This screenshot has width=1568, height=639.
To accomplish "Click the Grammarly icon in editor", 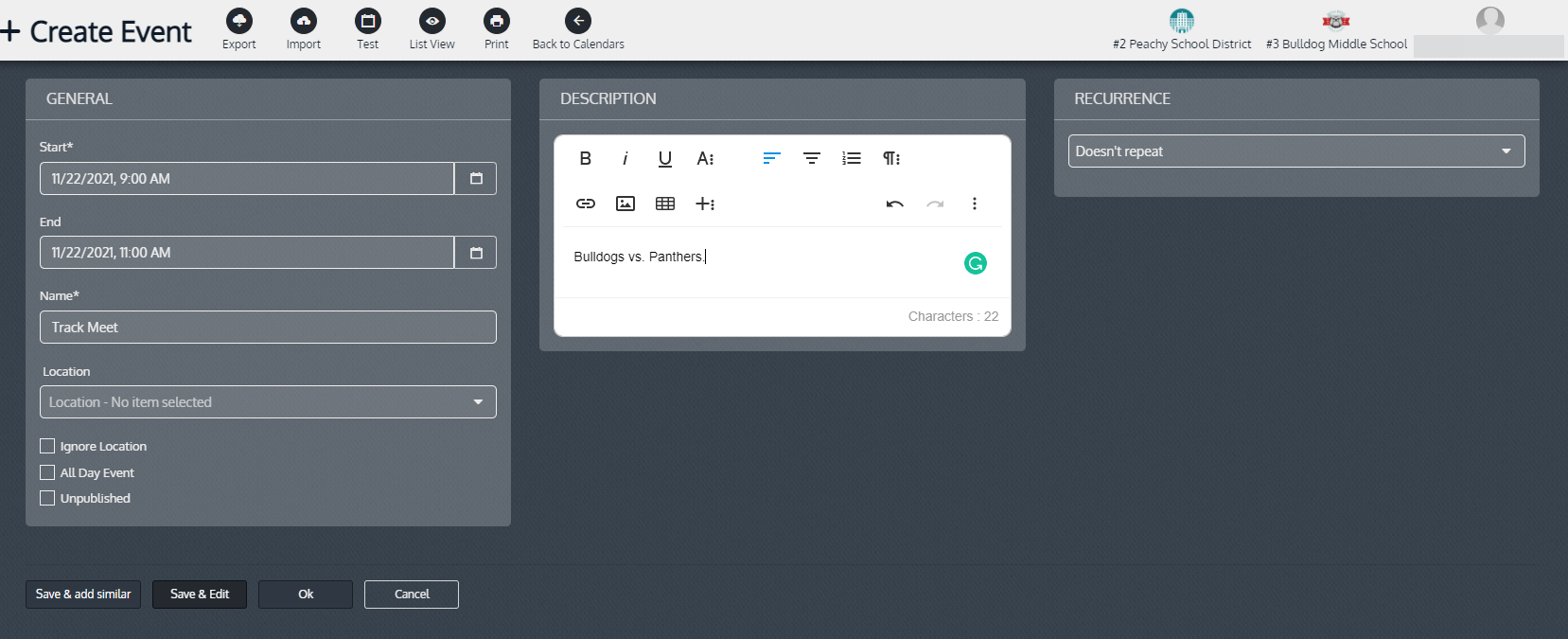I will point(976,263).
